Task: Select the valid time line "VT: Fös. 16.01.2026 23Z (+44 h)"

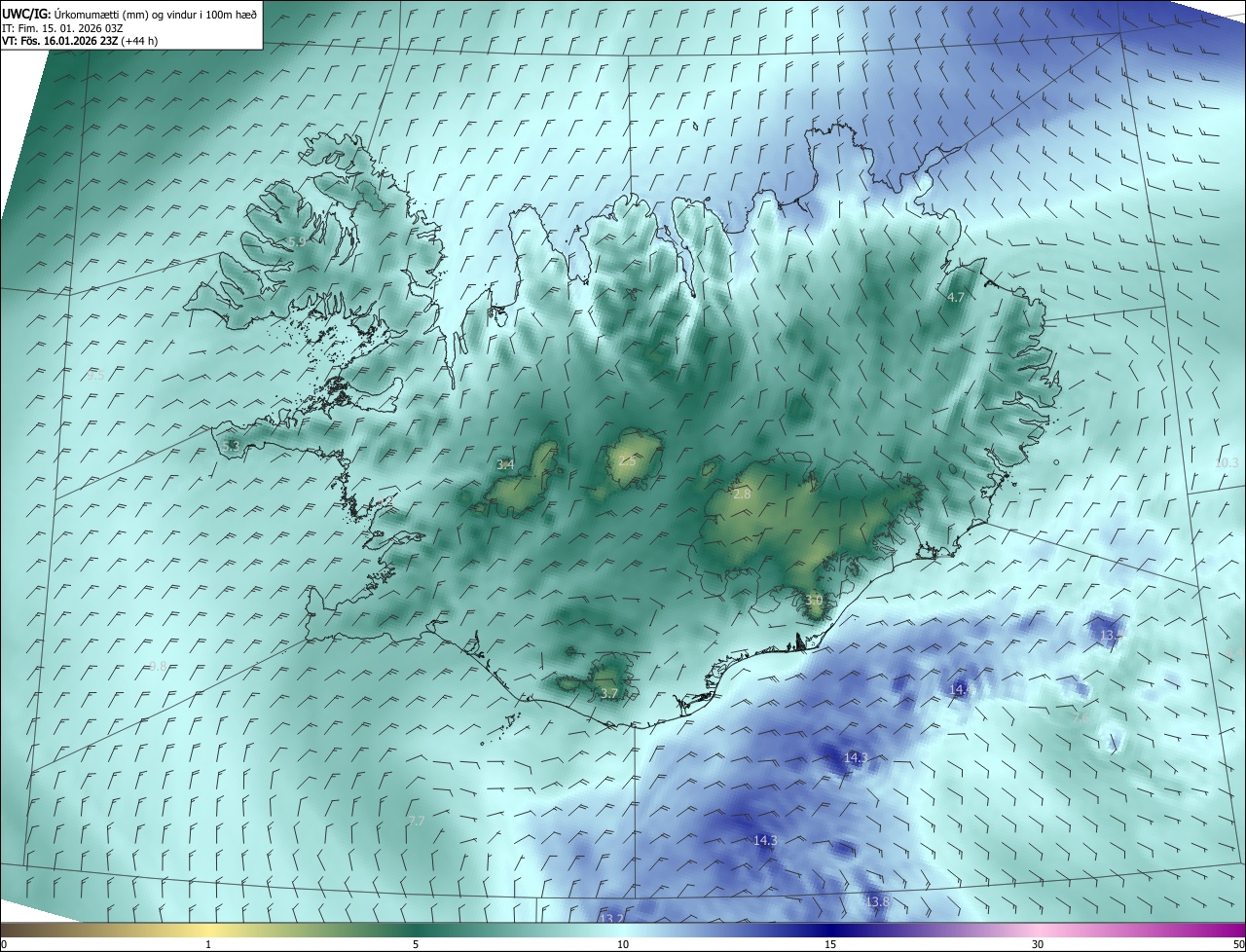Action: pos(80,41)
